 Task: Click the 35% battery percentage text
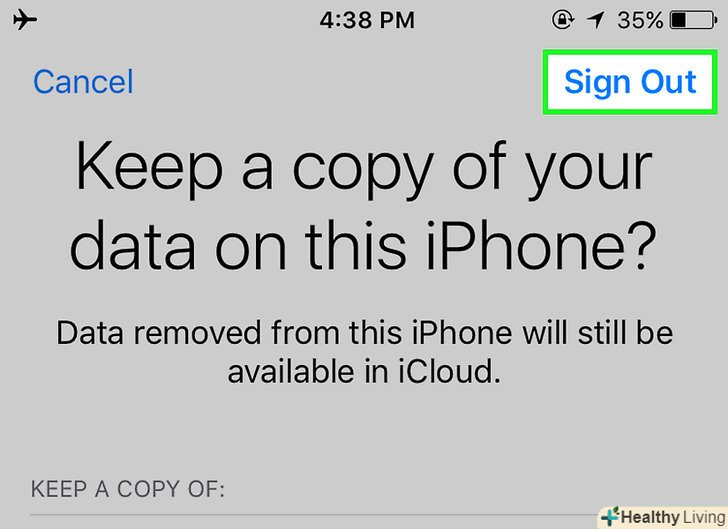640,20
